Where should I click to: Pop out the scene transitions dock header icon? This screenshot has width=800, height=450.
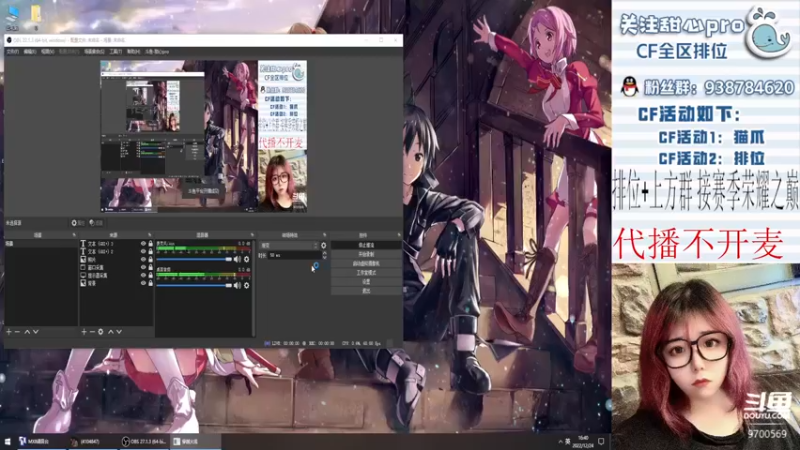pyautogui.click(x=324, y=235)
